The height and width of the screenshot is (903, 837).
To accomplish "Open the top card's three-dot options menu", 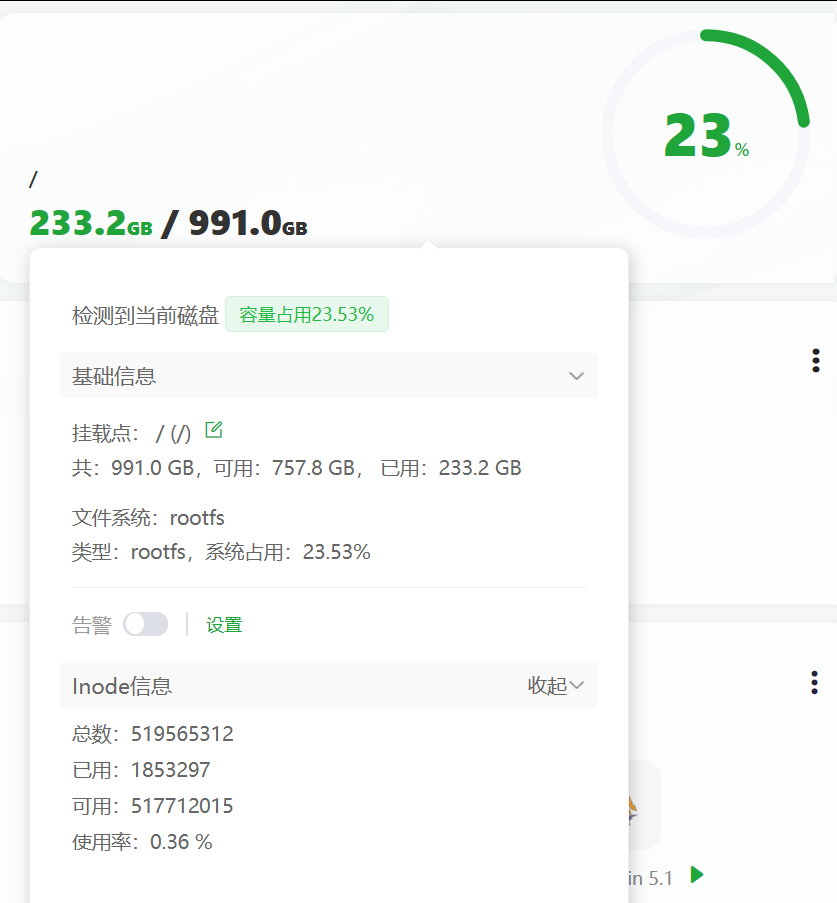I will click(816, 359).
